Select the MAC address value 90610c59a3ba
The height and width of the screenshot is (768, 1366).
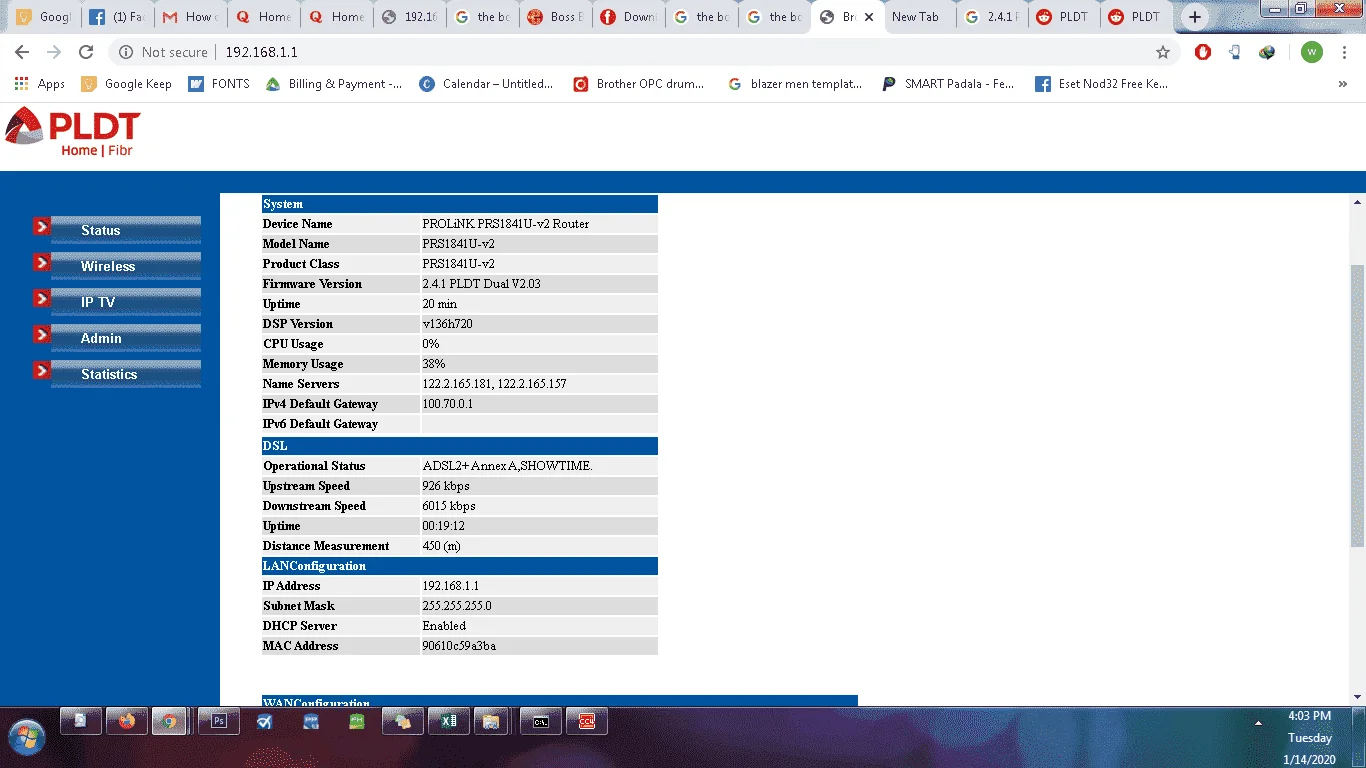[459, 646]
